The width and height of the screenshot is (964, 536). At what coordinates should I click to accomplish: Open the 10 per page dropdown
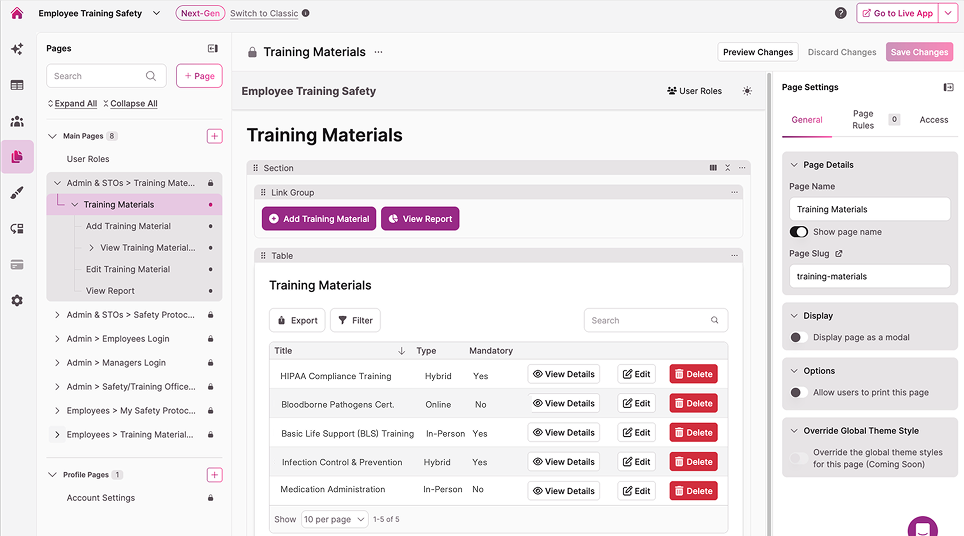[331, 520]
